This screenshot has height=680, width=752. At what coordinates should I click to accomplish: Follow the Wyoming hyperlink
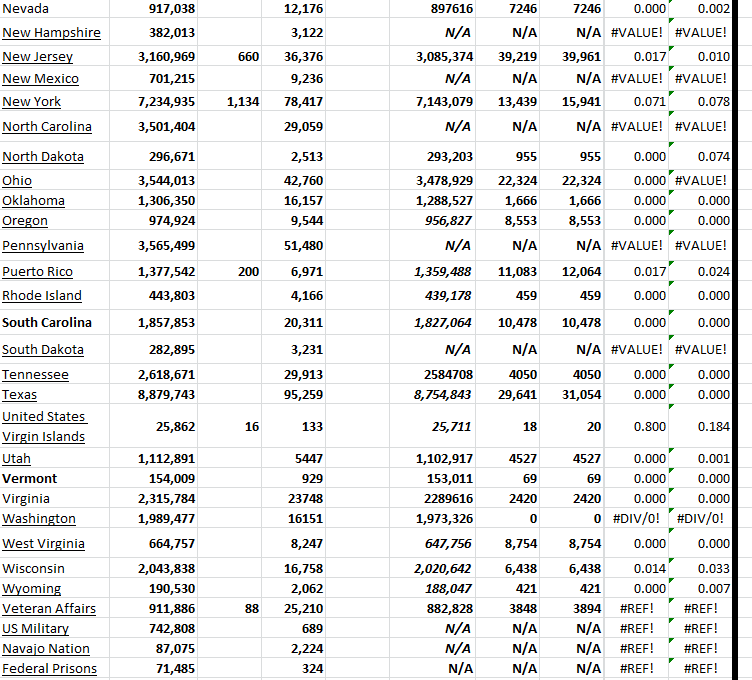32,589
